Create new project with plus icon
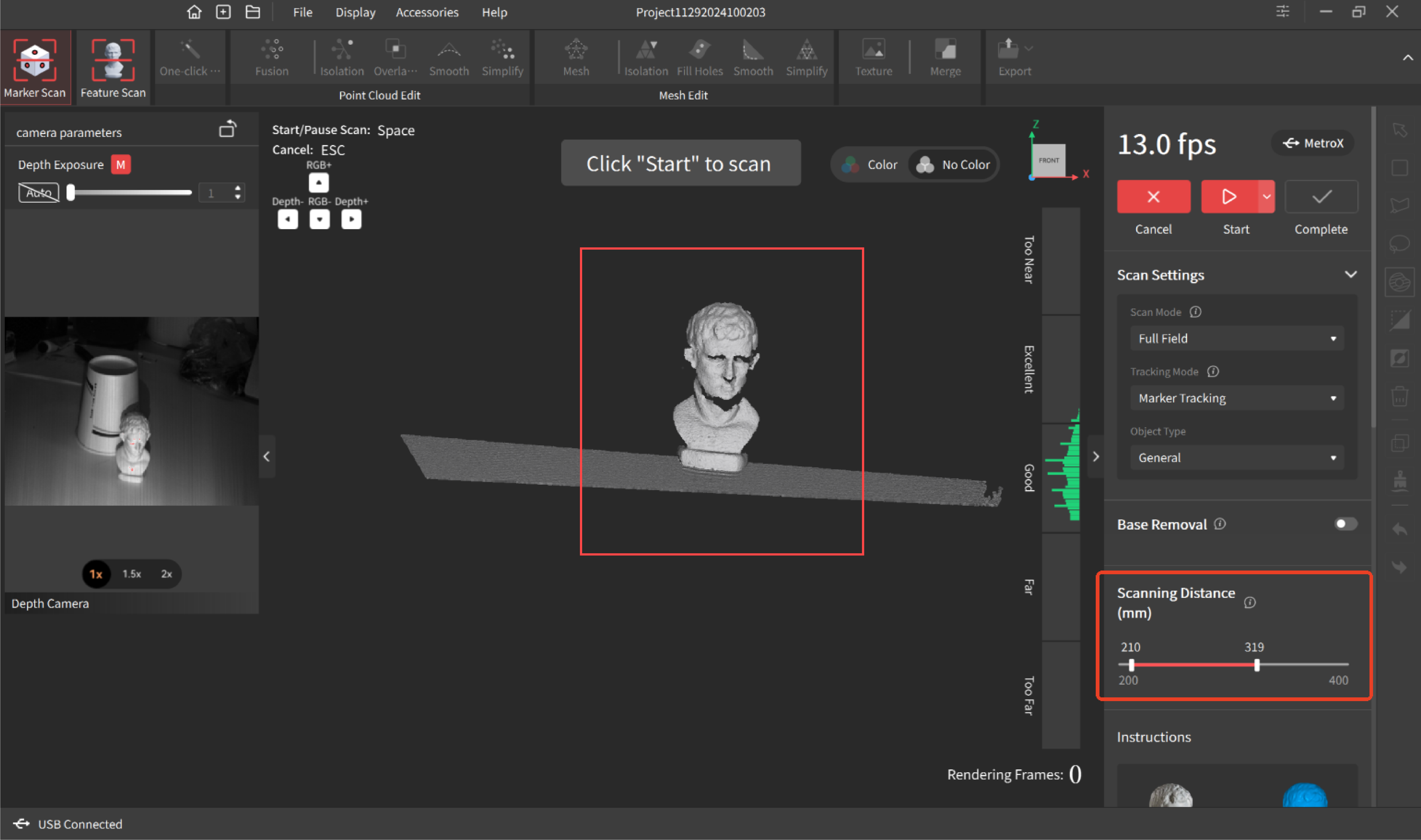1421x840 pixels. pos(223,12)
